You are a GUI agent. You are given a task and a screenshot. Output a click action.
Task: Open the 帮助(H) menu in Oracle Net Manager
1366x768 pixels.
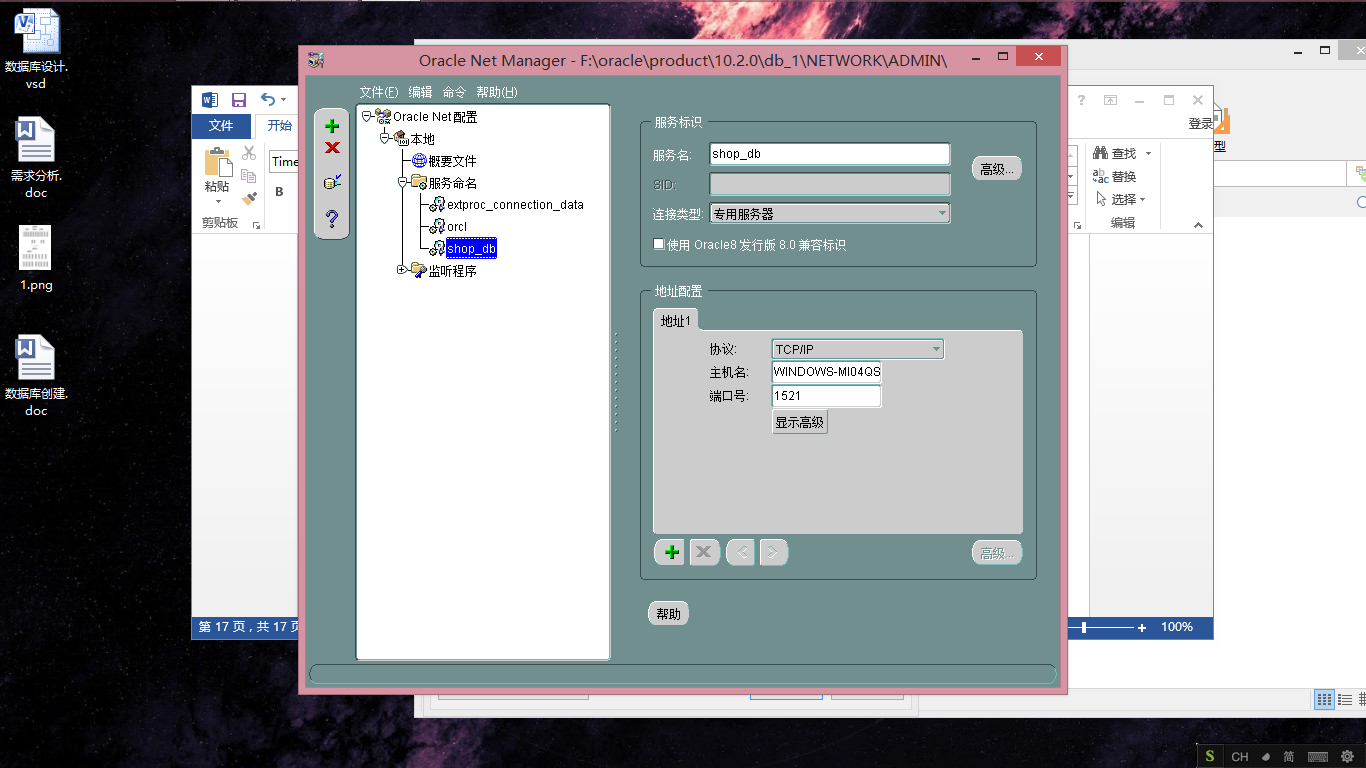tap(497, 92)
